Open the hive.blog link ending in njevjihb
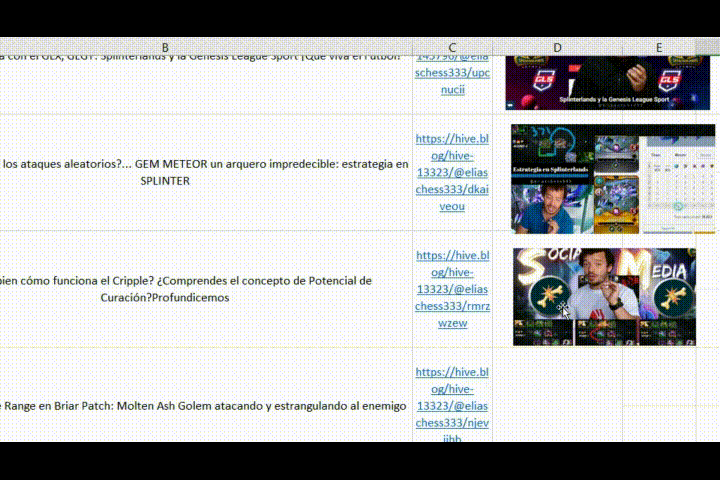 pos(452,405)
